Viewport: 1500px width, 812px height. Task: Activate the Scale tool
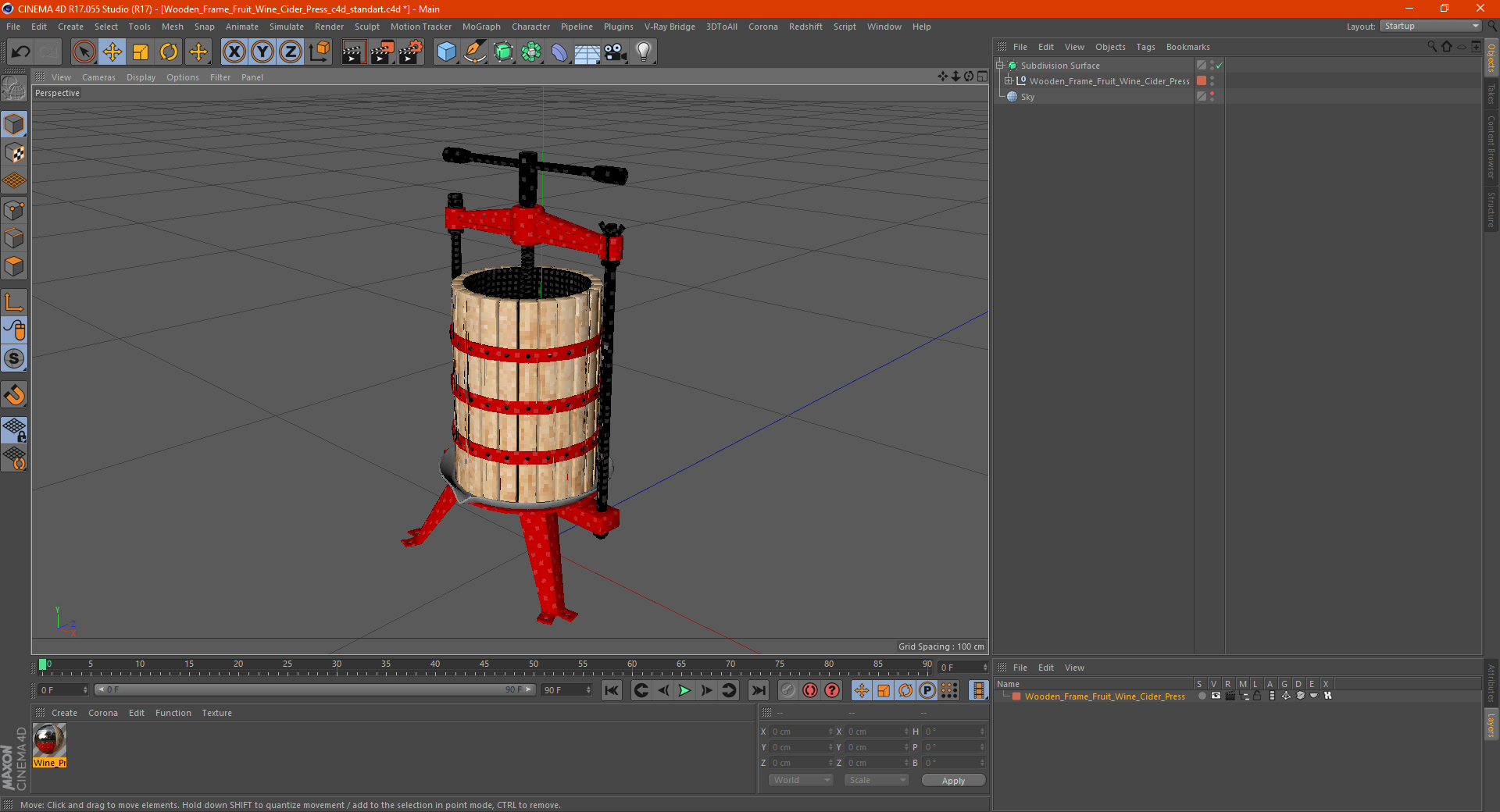pos(141,52)
